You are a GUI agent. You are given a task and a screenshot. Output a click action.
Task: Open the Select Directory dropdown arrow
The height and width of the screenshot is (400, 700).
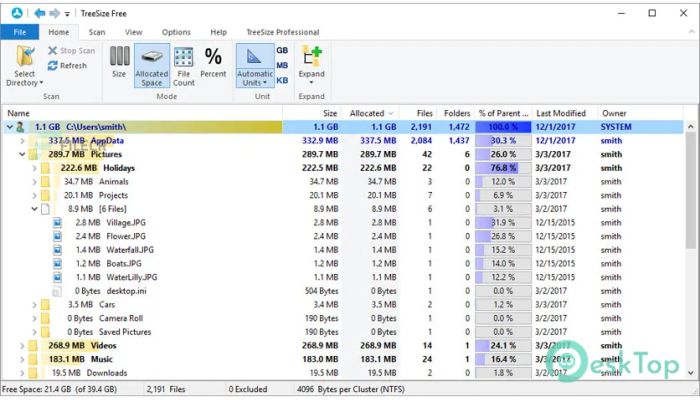pyautogui.click(x=41, y=83)
